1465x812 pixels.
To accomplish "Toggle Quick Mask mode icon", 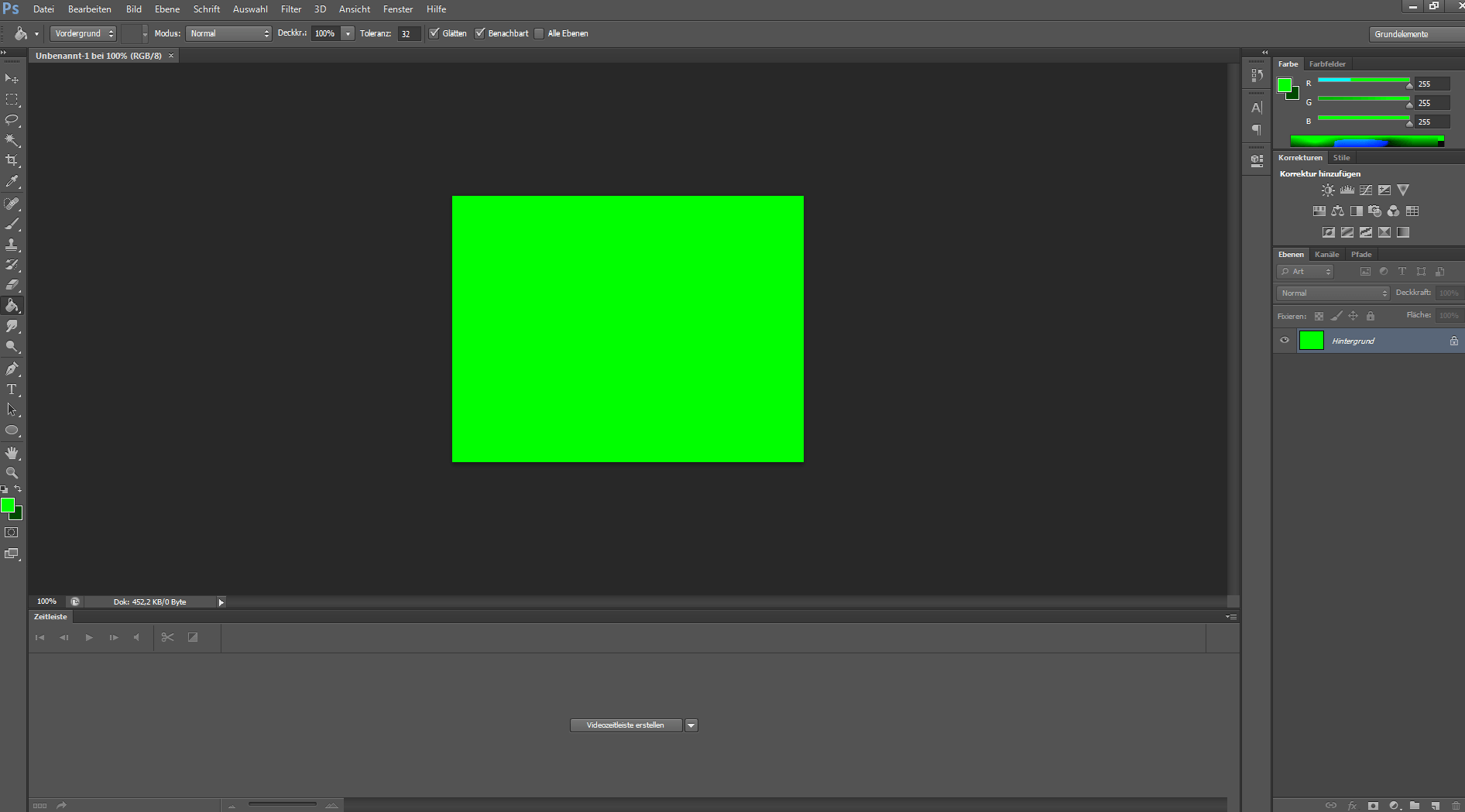I will tap(12, 533).
